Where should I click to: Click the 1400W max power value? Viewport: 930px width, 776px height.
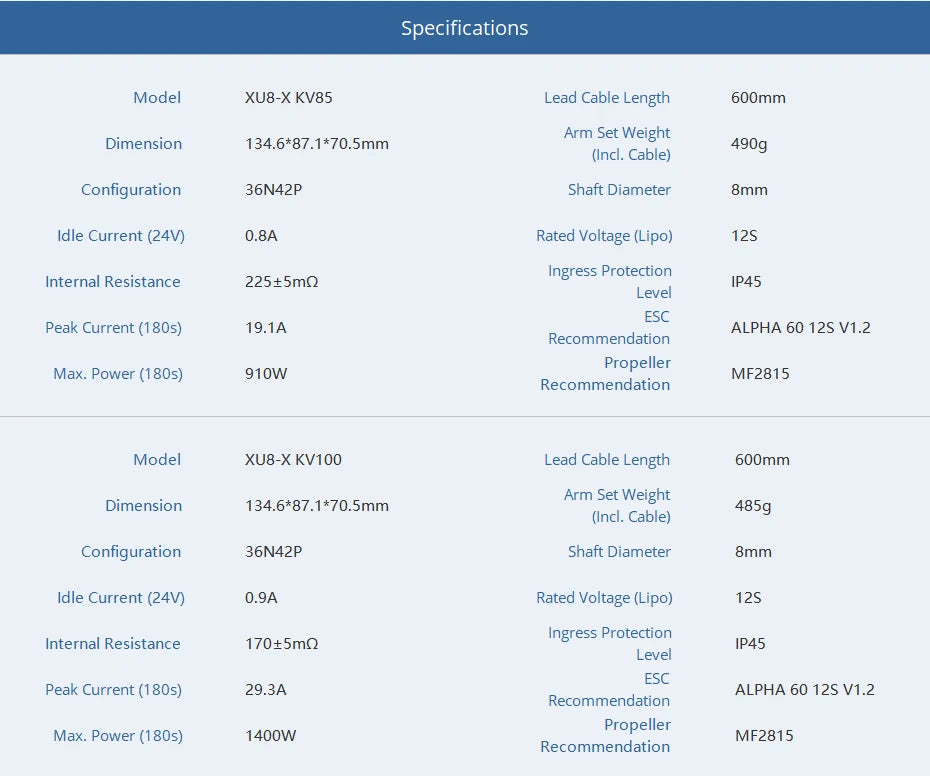click(270, 736)
